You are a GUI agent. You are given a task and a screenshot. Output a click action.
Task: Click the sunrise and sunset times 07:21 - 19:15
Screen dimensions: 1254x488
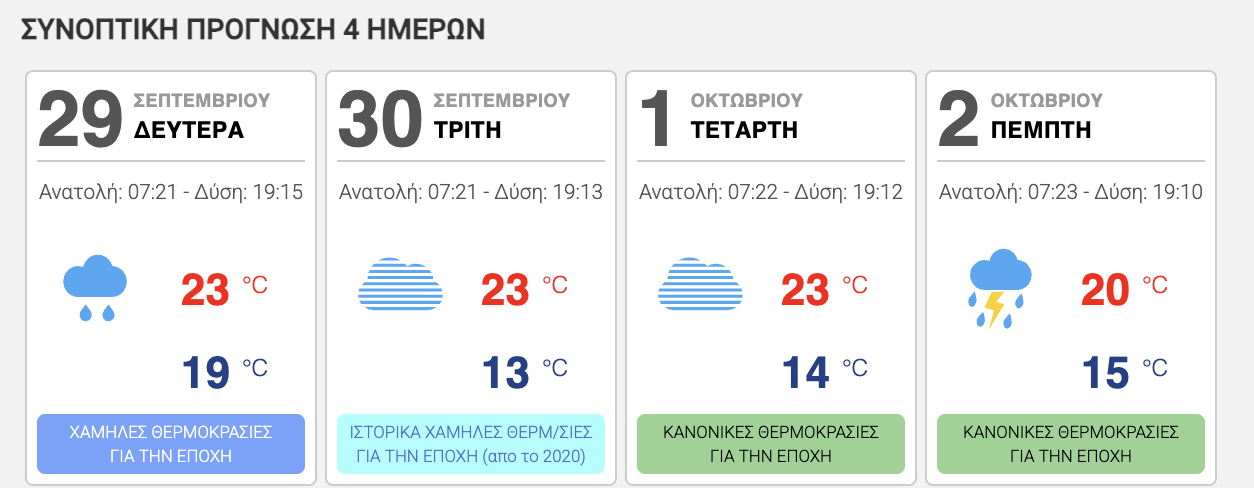coord(171,192)
